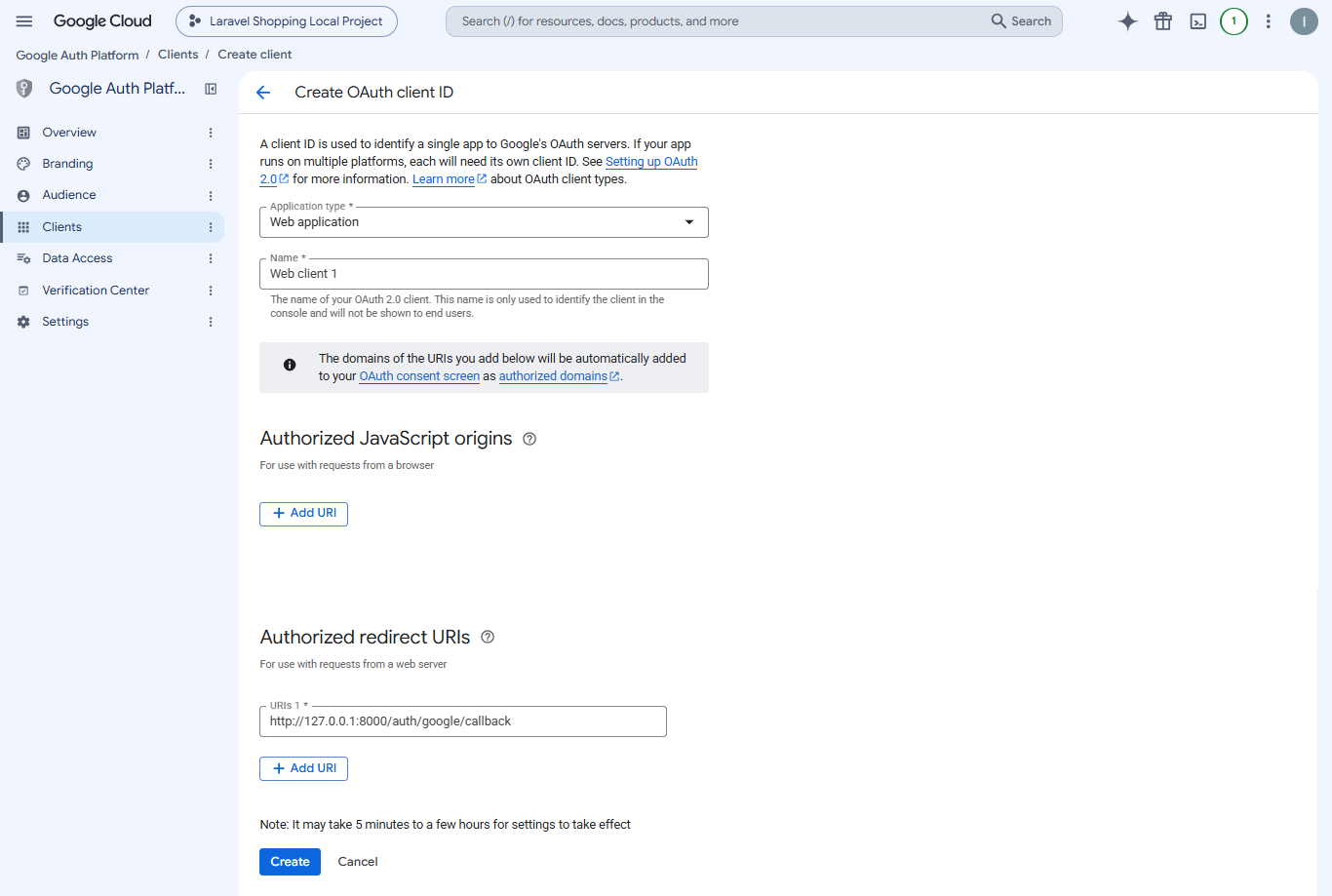Open more options for Data Access
Image resolution: width=1332 pixels, height=896 pixels.
[211, 258]
